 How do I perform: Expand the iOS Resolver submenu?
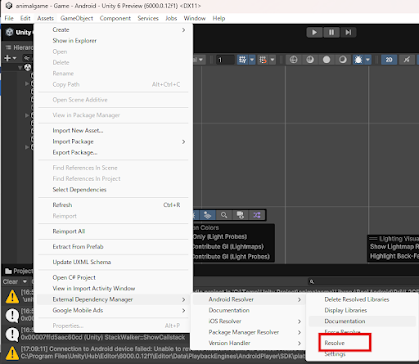[x=249, y=321]
